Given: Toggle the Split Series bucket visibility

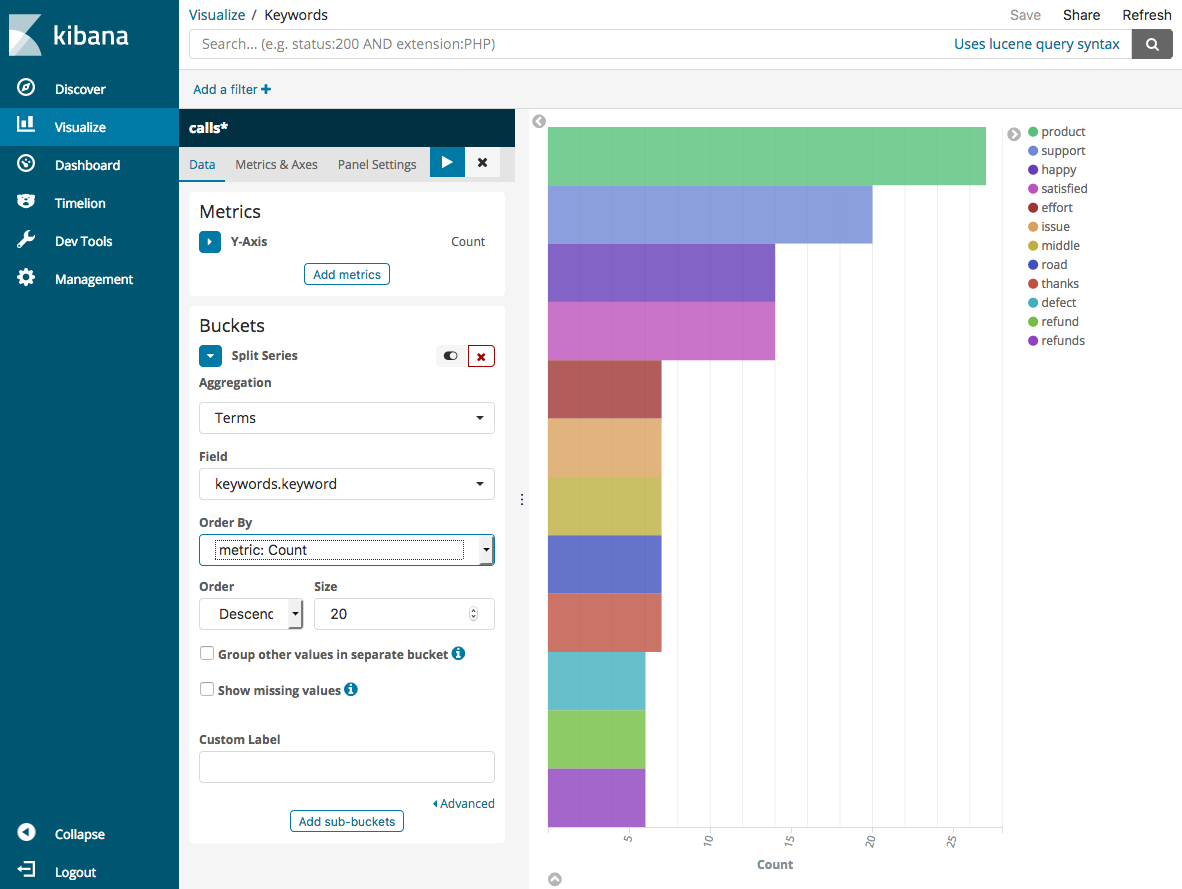Looking at the screenshot, I should 450,355.
